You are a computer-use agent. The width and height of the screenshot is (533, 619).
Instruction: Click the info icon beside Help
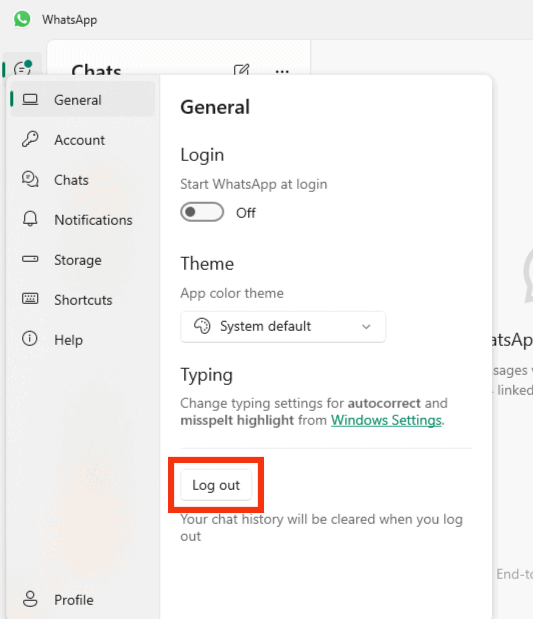30,339
